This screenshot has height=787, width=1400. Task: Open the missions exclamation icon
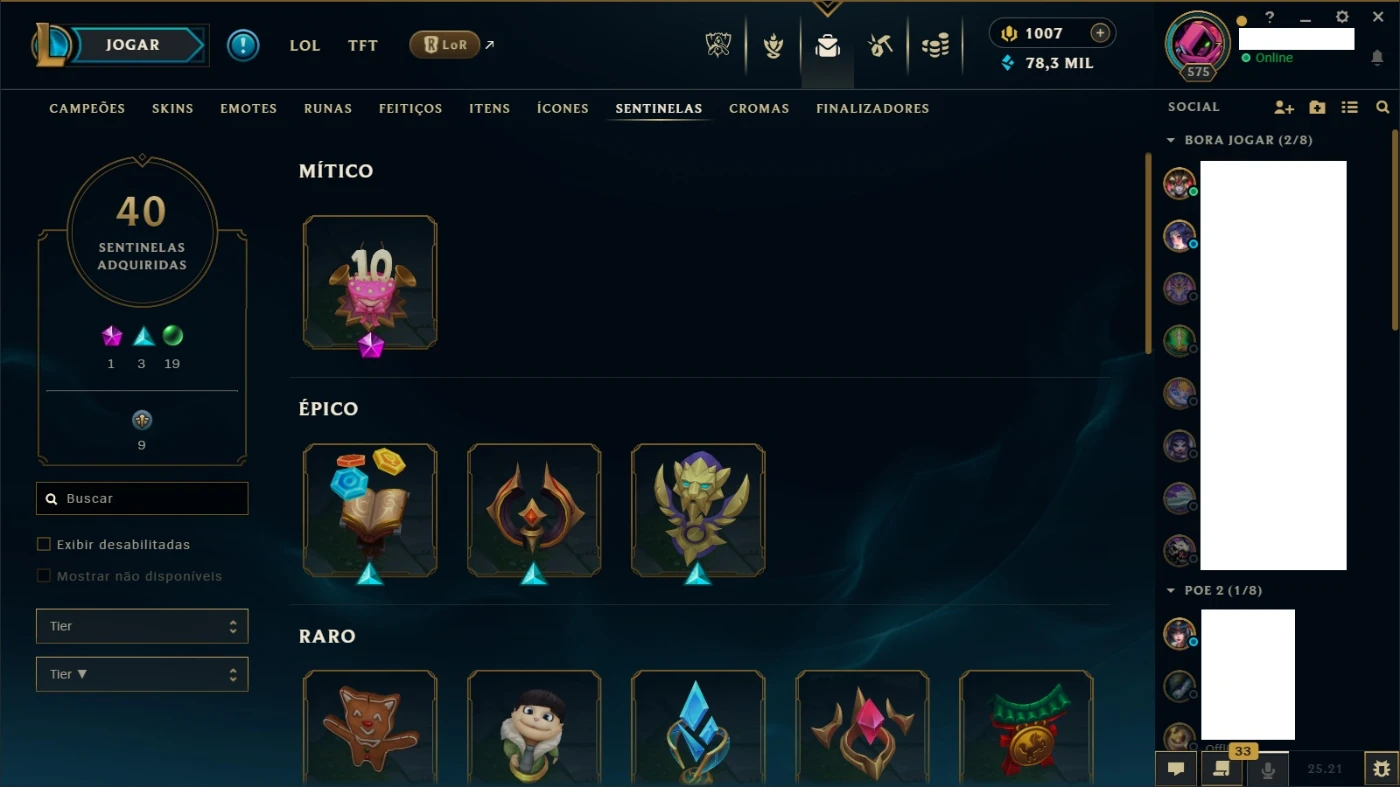[243, 45]
